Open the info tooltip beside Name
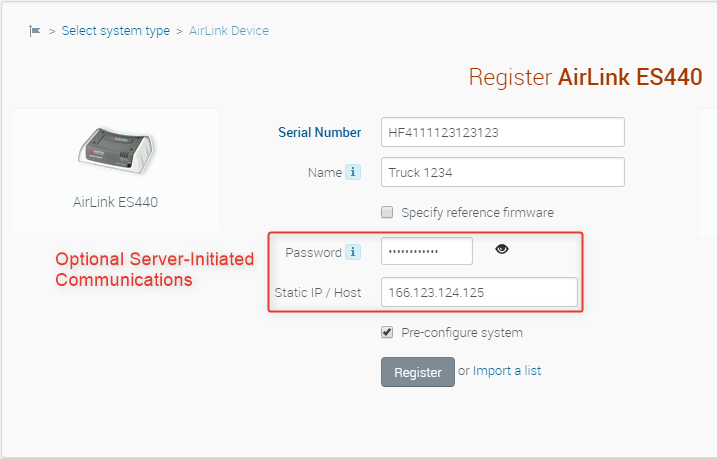Viewport: 717px width, 459px height. coord(353,172)
